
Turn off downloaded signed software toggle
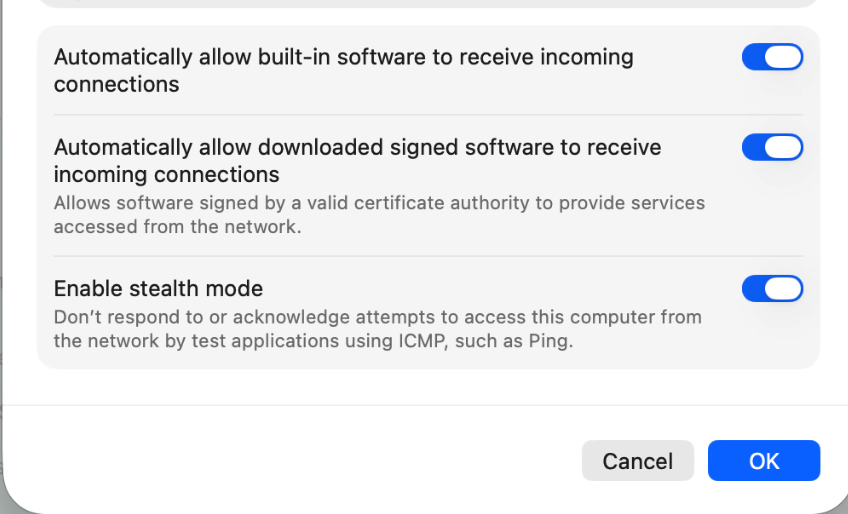772,147
